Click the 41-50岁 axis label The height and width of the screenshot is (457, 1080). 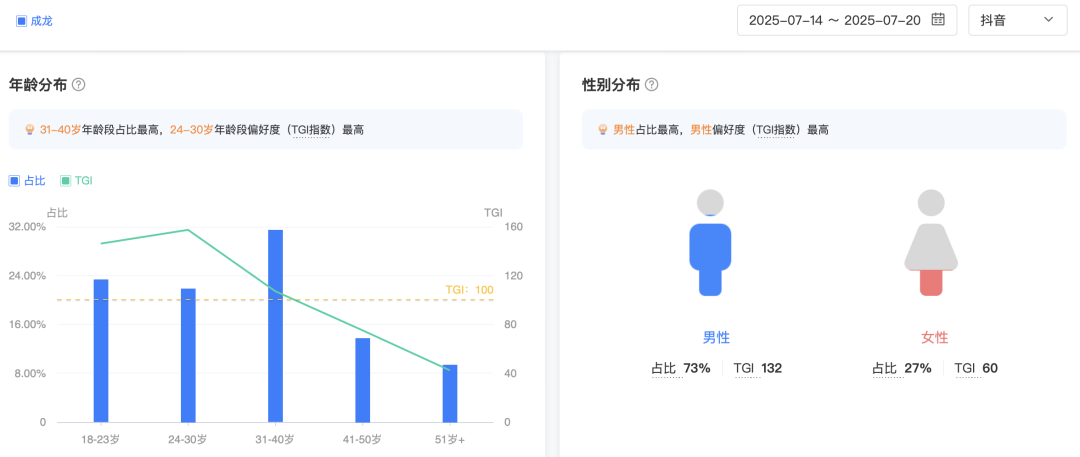coord(363,439)
